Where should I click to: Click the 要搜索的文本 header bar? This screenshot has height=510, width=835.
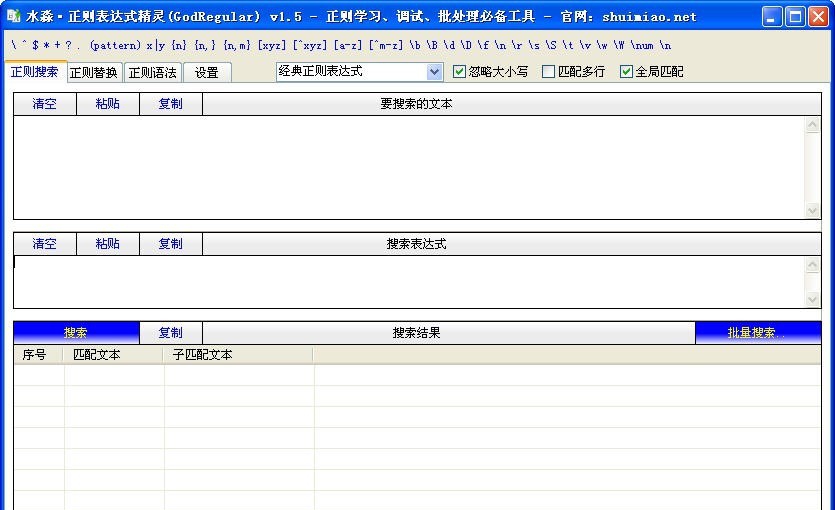512,104
